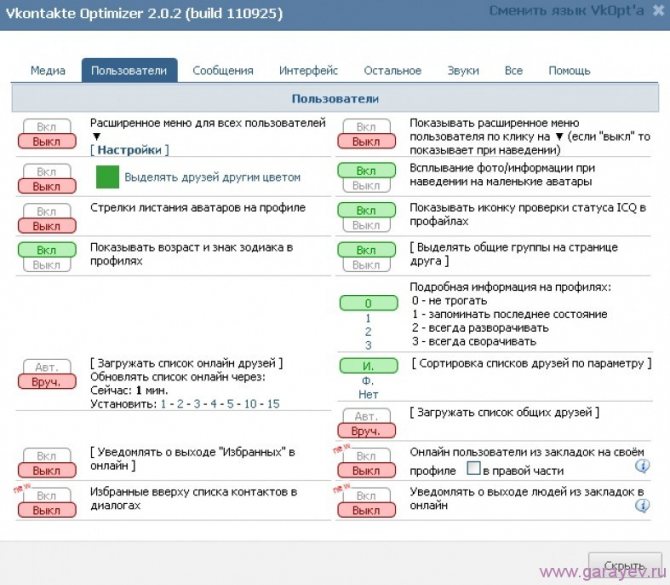Set Авт. for loading common friends list
This screenshot has height=585, width=670.
click(366, 416)
